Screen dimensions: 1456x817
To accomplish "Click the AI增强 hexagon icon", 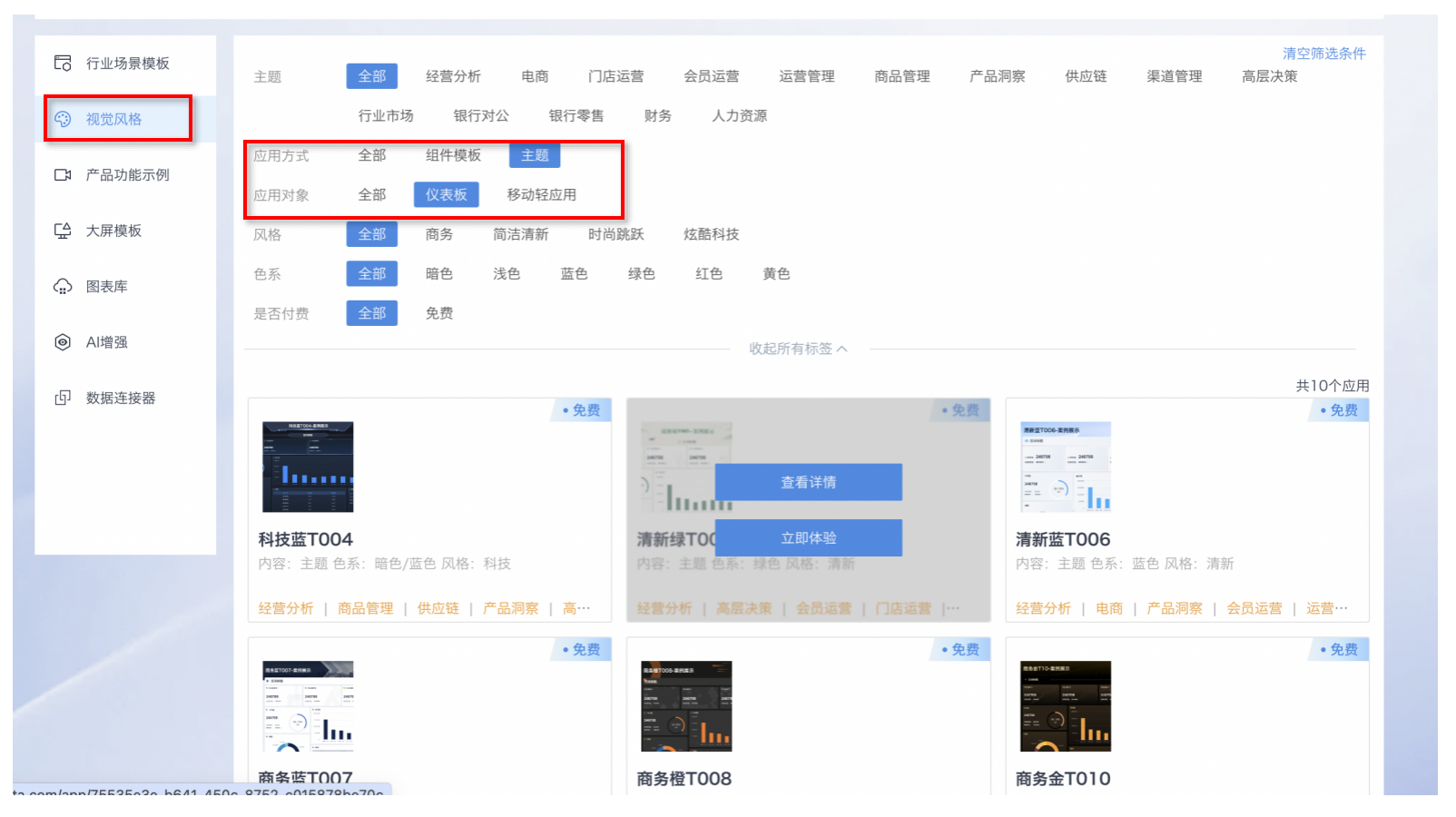I will [63, 342].
